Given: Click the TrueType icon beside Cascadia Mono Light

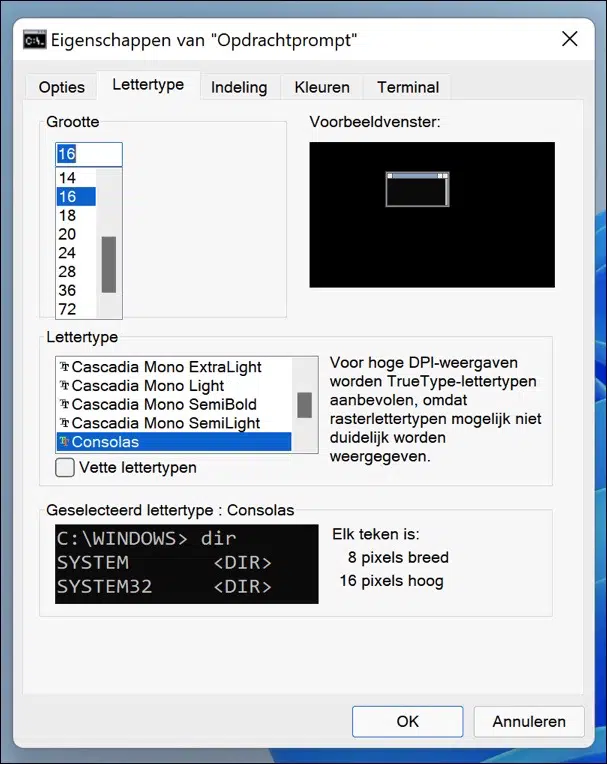Looking at the screenshot, I should pyautogui.click(x=64, y=385).
